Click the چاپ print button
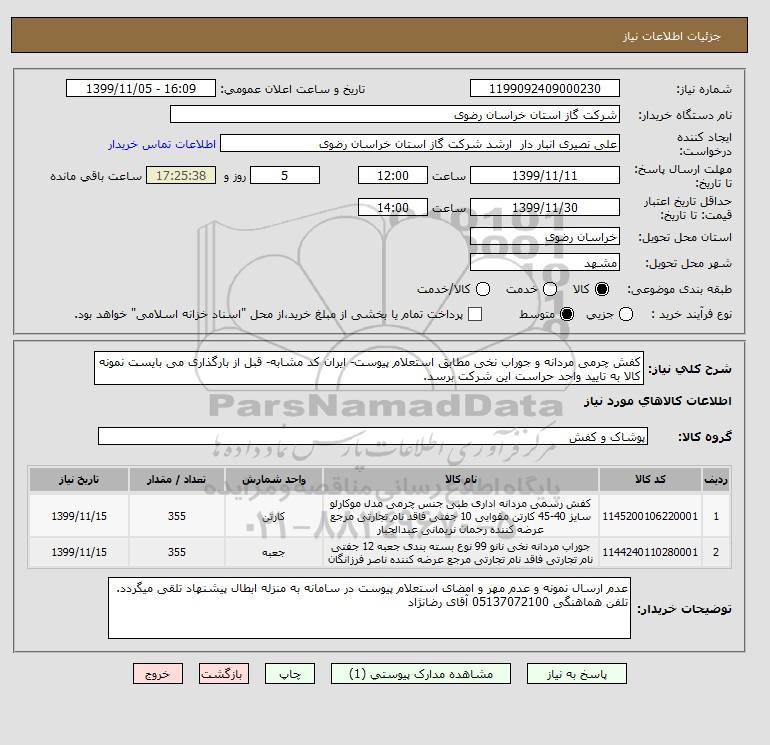The width and height of the screenshot is (770, 745). pos(290,674)
